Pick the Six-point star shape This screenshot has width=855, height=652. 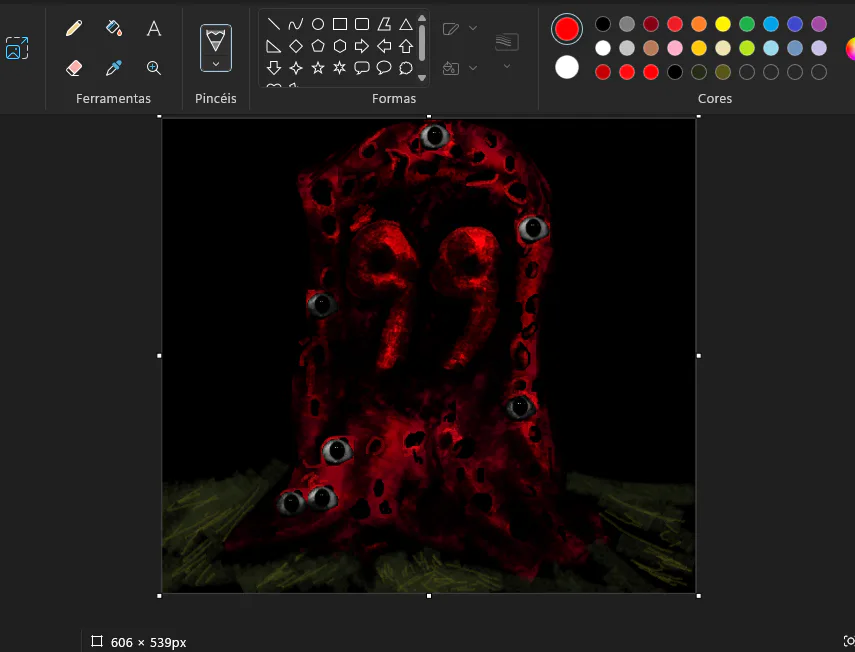340,68
